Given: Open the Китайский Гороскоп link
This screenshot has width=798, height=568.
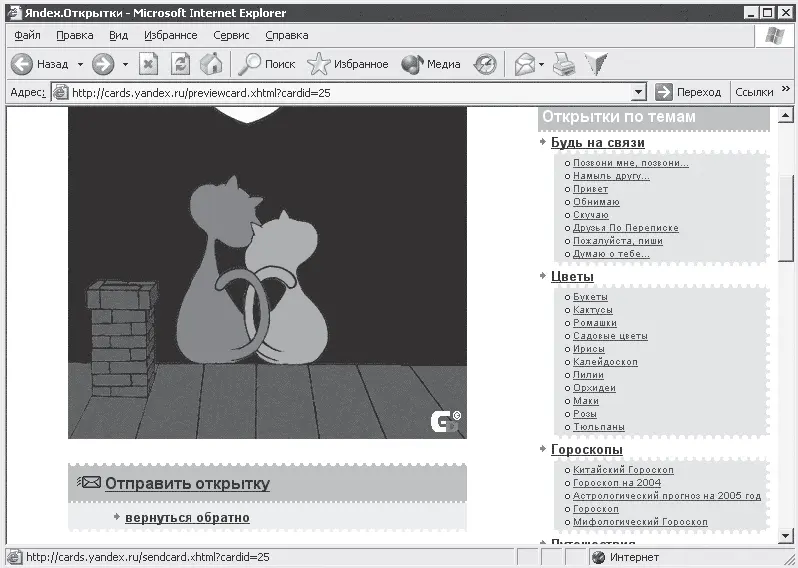Looking at the screenshot, I should (x=623, y=470).
